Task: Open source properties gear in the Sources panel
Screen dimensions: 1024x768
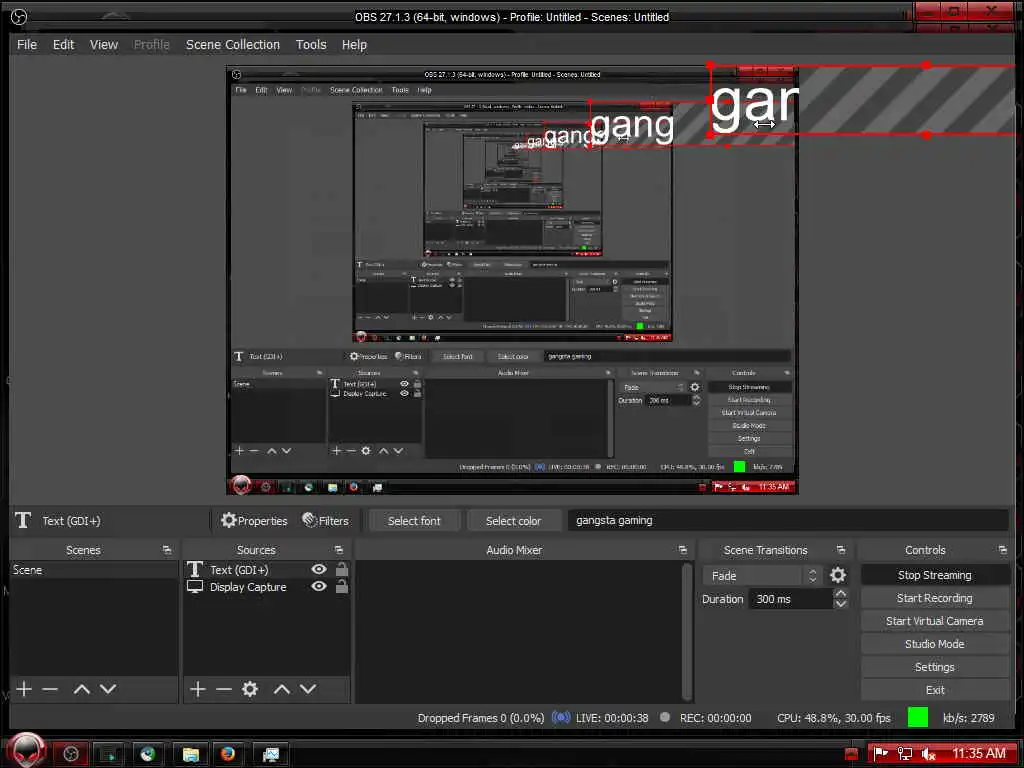Action: pos(250,688)
